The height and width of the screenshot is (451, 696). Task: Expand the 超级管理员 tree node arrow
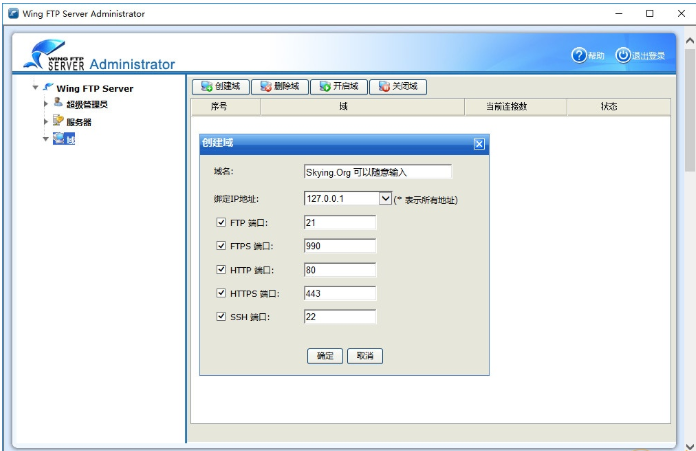(x=45, y=104)
